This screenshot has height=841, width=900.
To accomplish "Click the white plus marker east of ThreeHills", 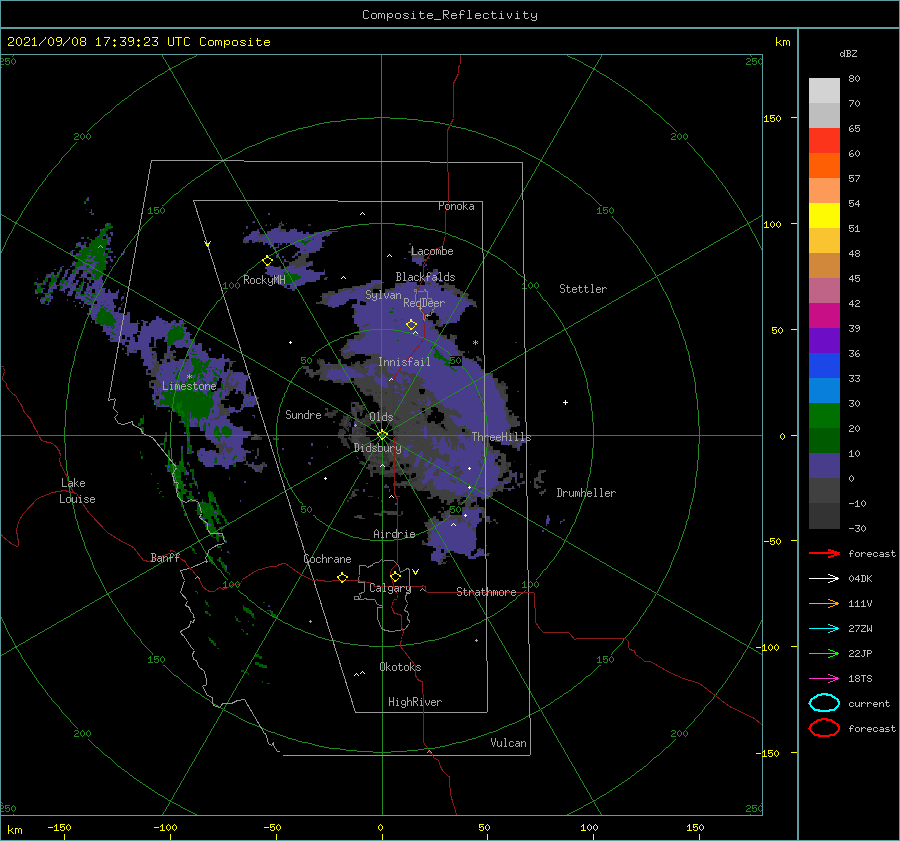I will pos(565,402).
